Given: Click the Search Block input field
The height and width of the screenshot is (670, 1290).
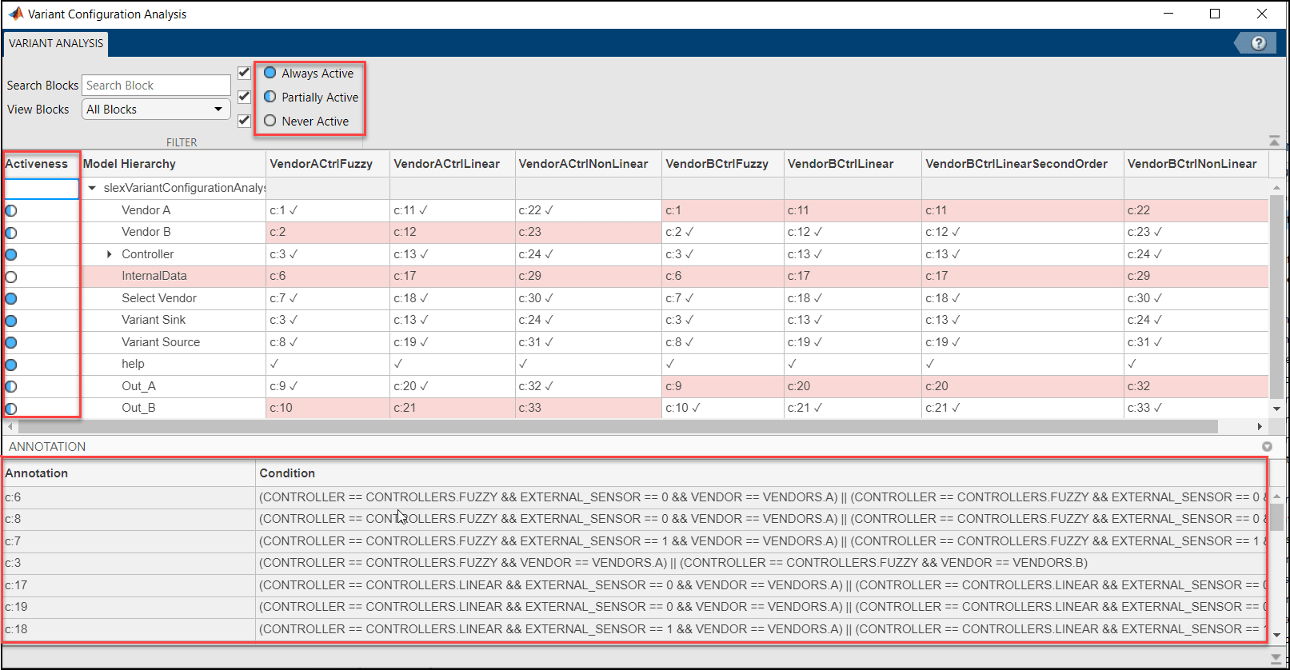Looking at the screenshot, I should 156,85.
